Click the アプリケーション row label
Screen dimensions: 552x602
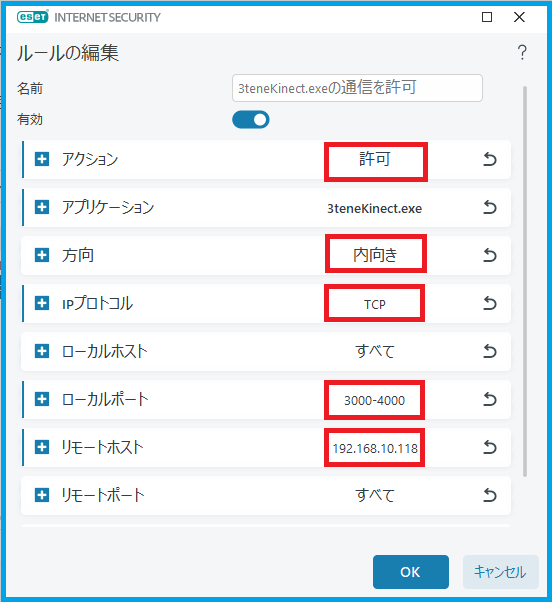tap(108, 207)
